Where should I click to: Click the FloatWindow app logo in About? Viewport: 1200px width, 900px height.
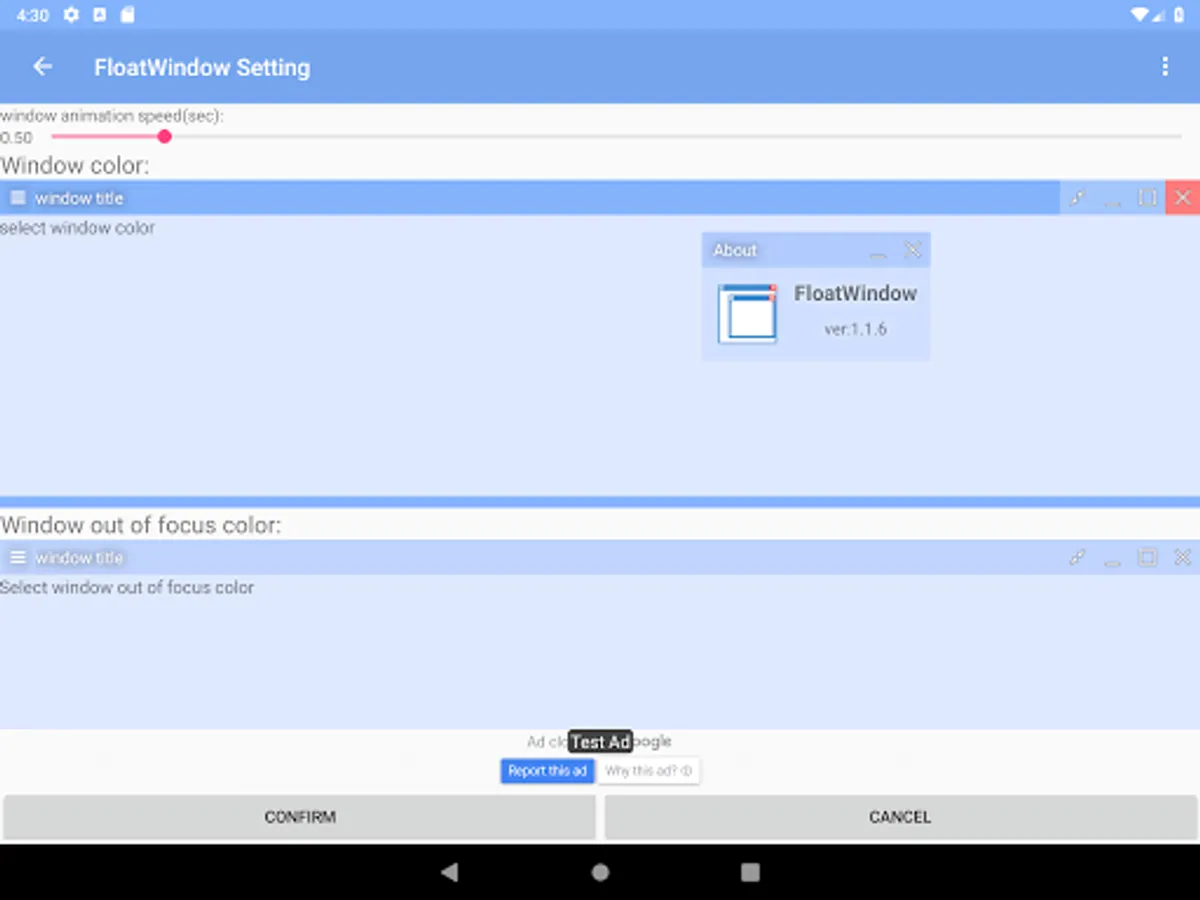tap(747, 313)
